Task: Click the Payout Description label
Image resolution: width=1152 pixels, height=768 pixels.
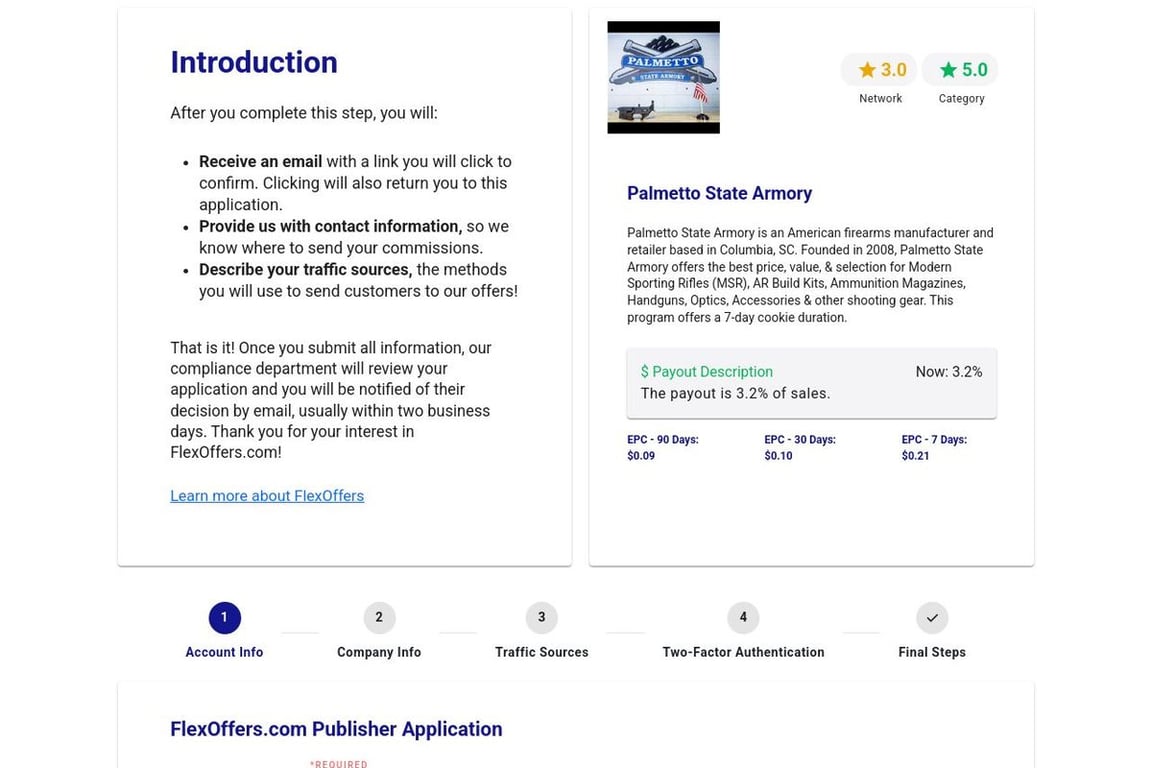Action: (707, 372)
